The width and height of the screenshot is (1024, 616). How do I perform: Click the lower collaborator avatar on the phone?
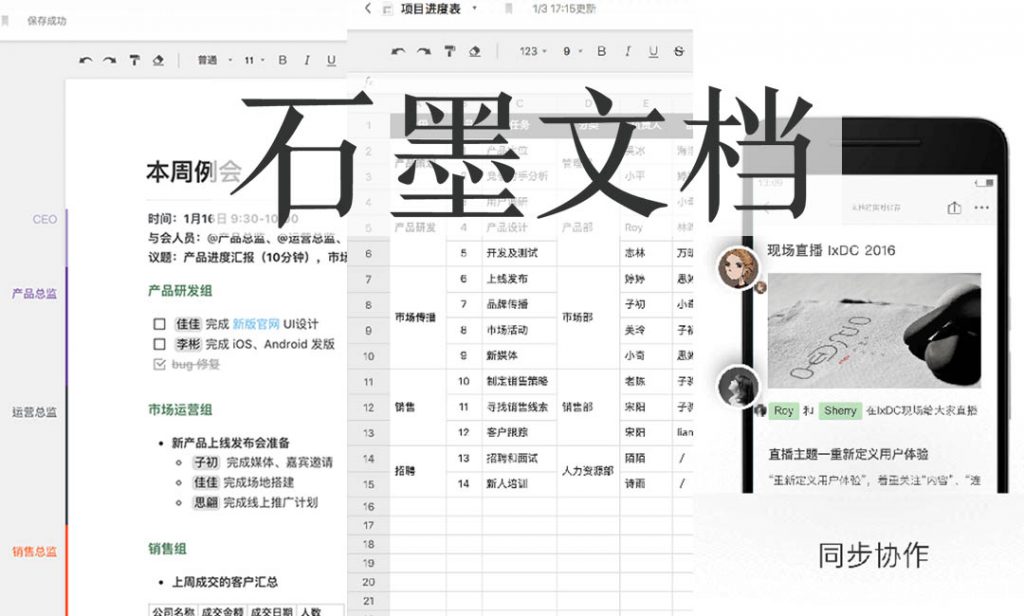(x=738, y=387)
